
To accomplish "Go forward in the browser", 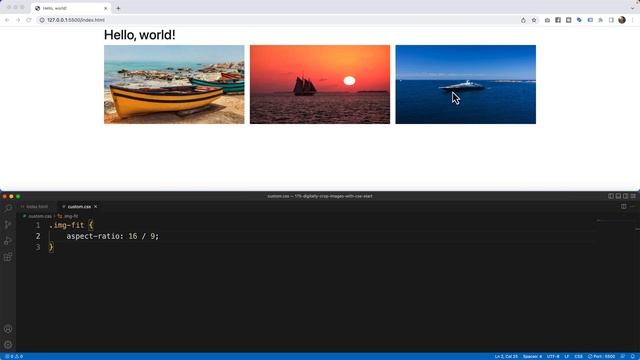I will (18, 20).
